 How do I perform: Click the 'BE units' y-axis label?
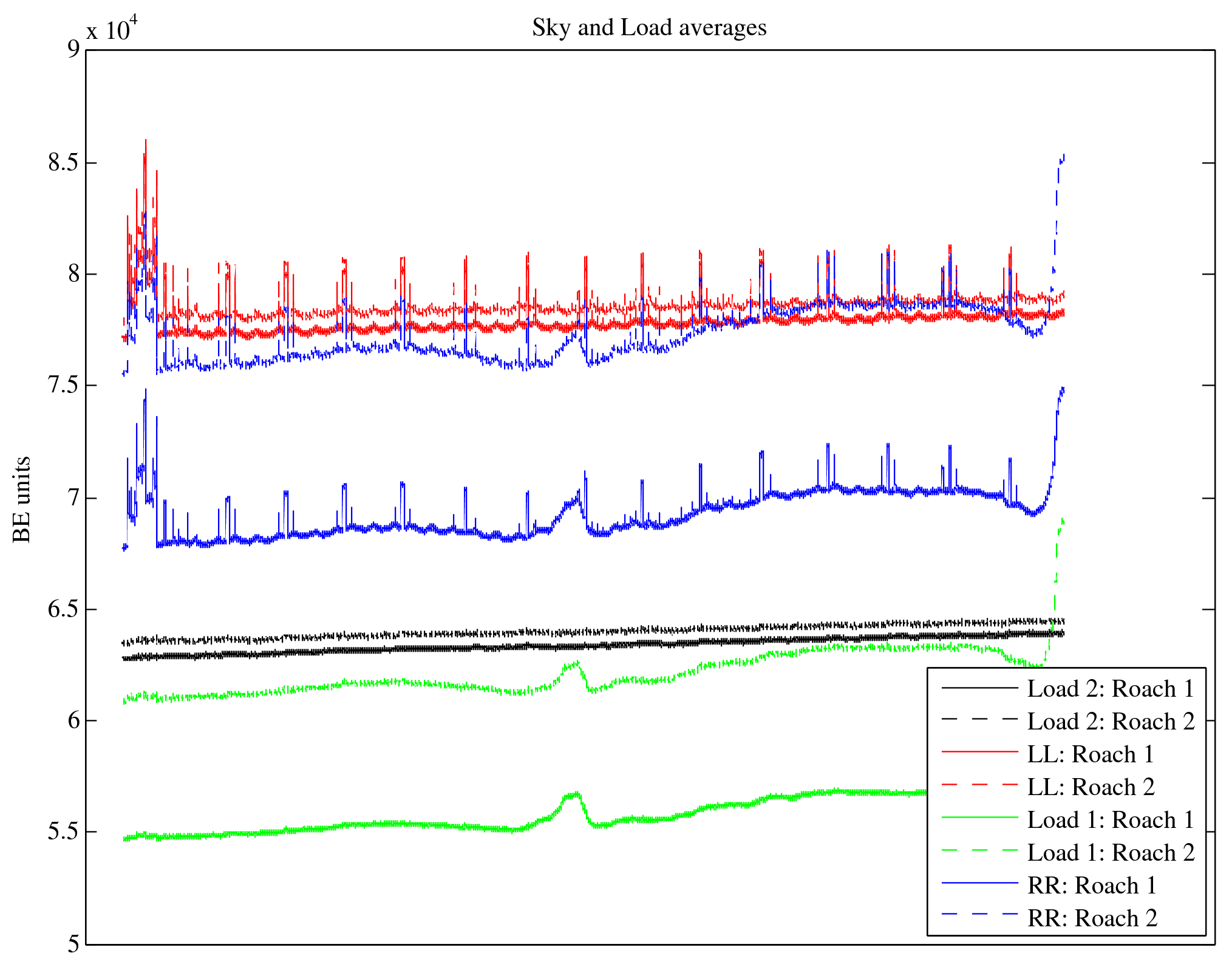click(x=22, y=499)
